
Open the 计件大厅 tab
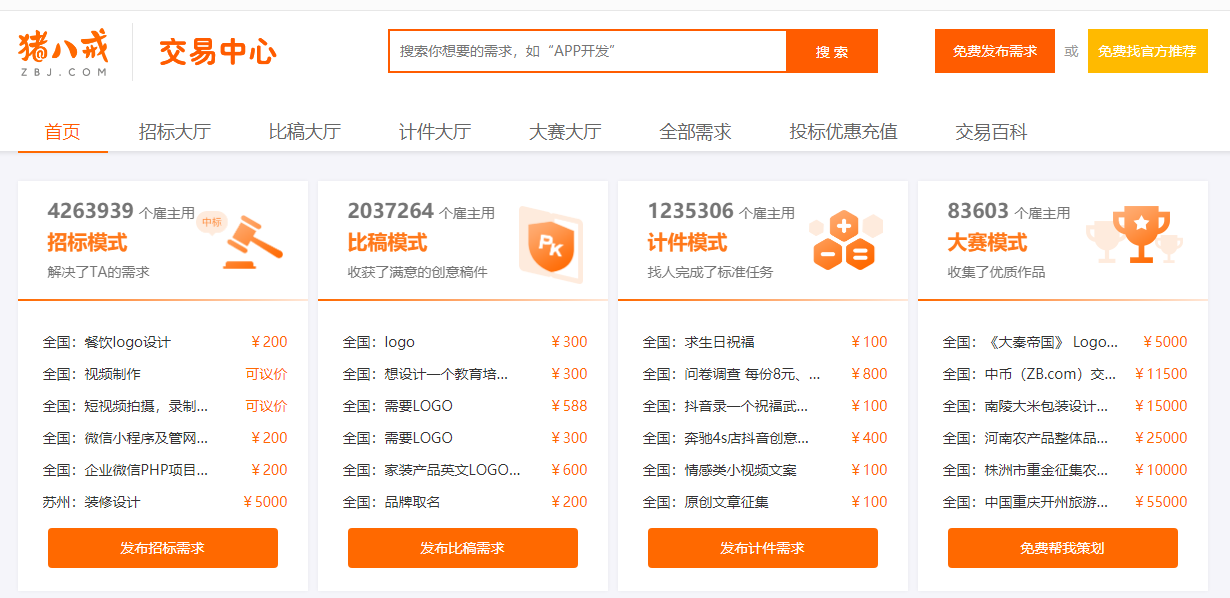pyautogui.click(x=435, y=132)
